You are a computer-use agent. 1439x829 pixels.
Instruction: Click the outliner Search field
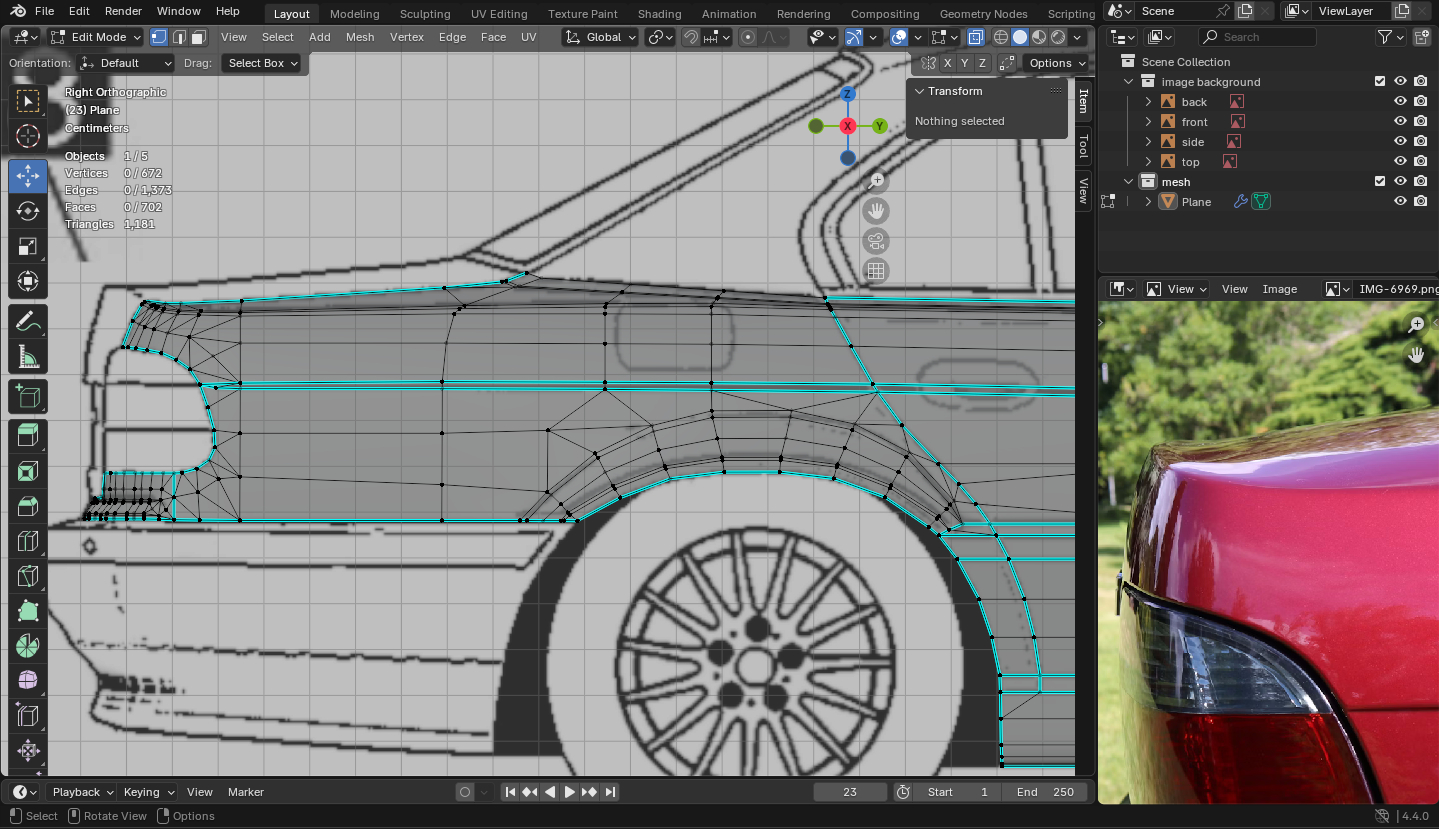1257,37
